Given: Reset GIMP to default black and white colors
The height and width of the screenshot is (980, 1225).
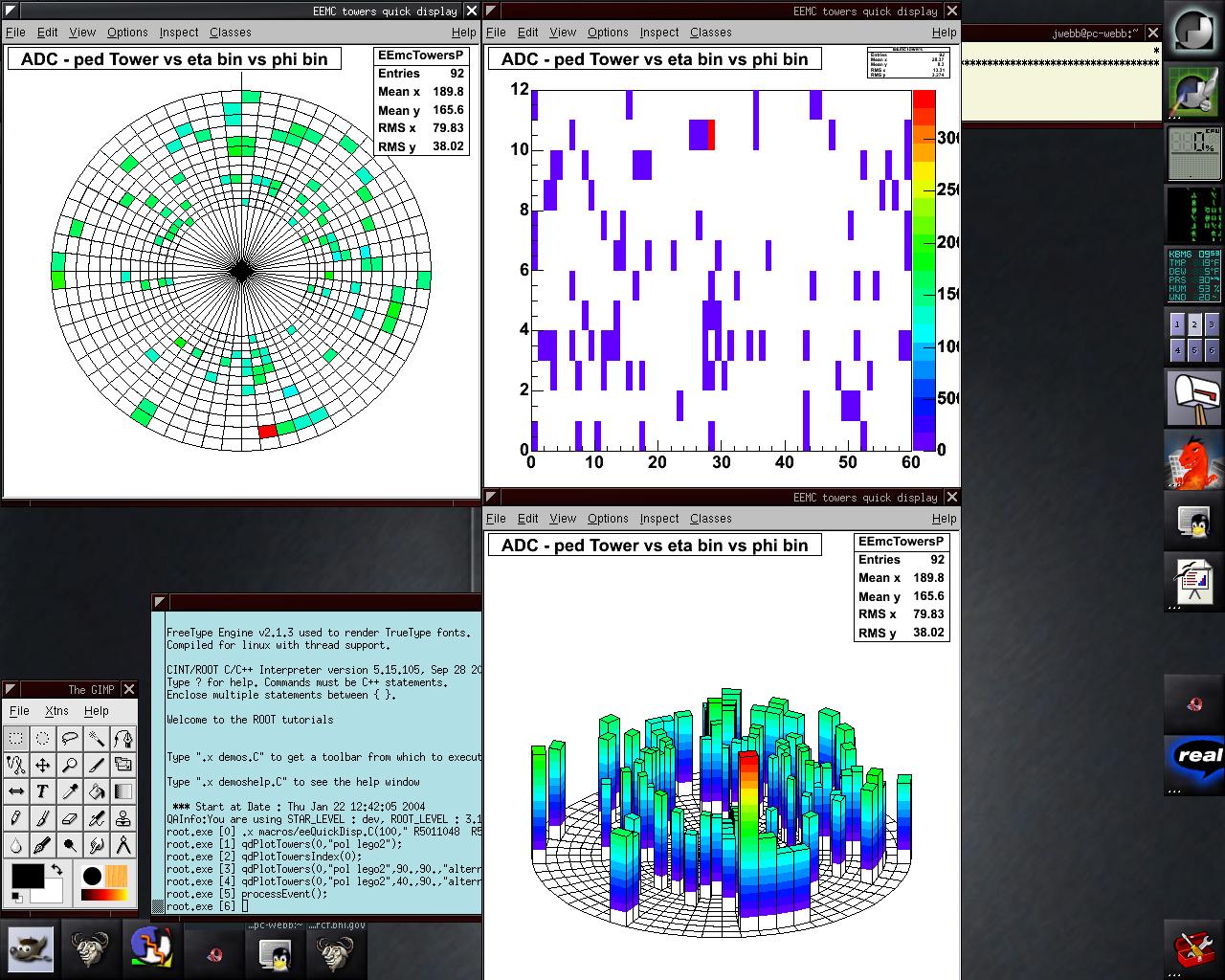Looking at the screenshot, I should pos(16,897).
